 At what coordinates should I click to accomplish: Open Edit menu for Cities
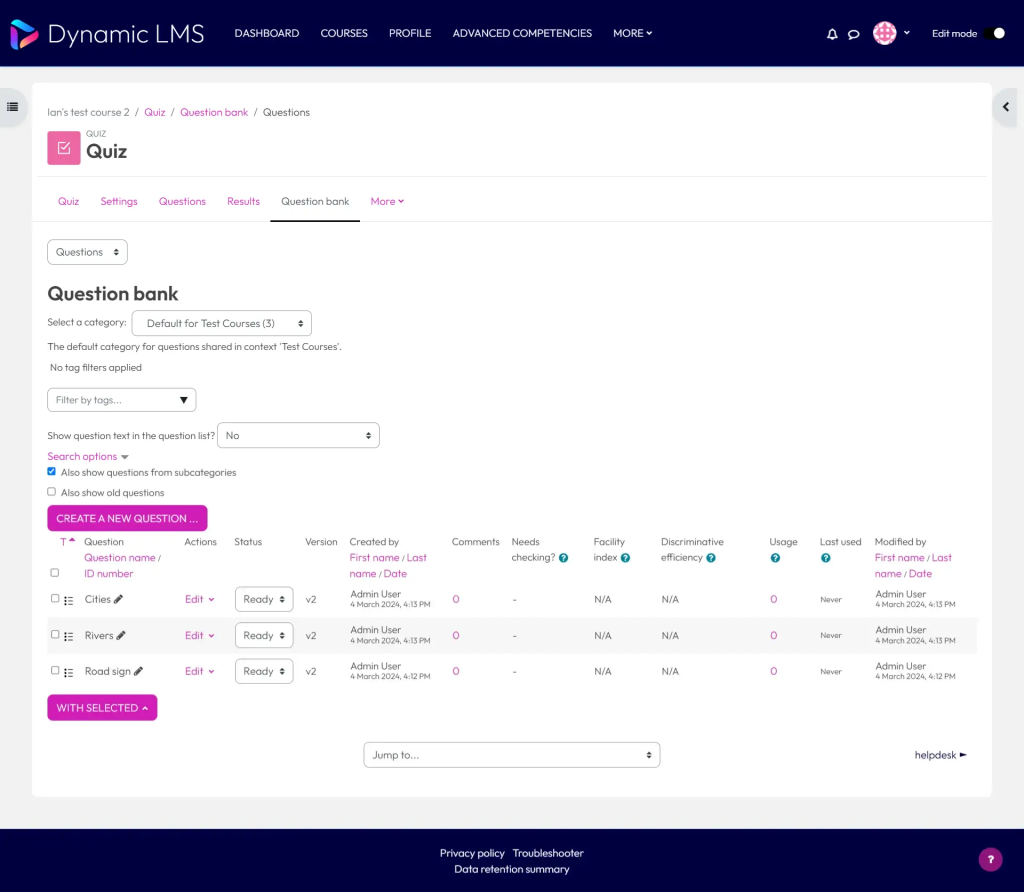tap(199, 599)
